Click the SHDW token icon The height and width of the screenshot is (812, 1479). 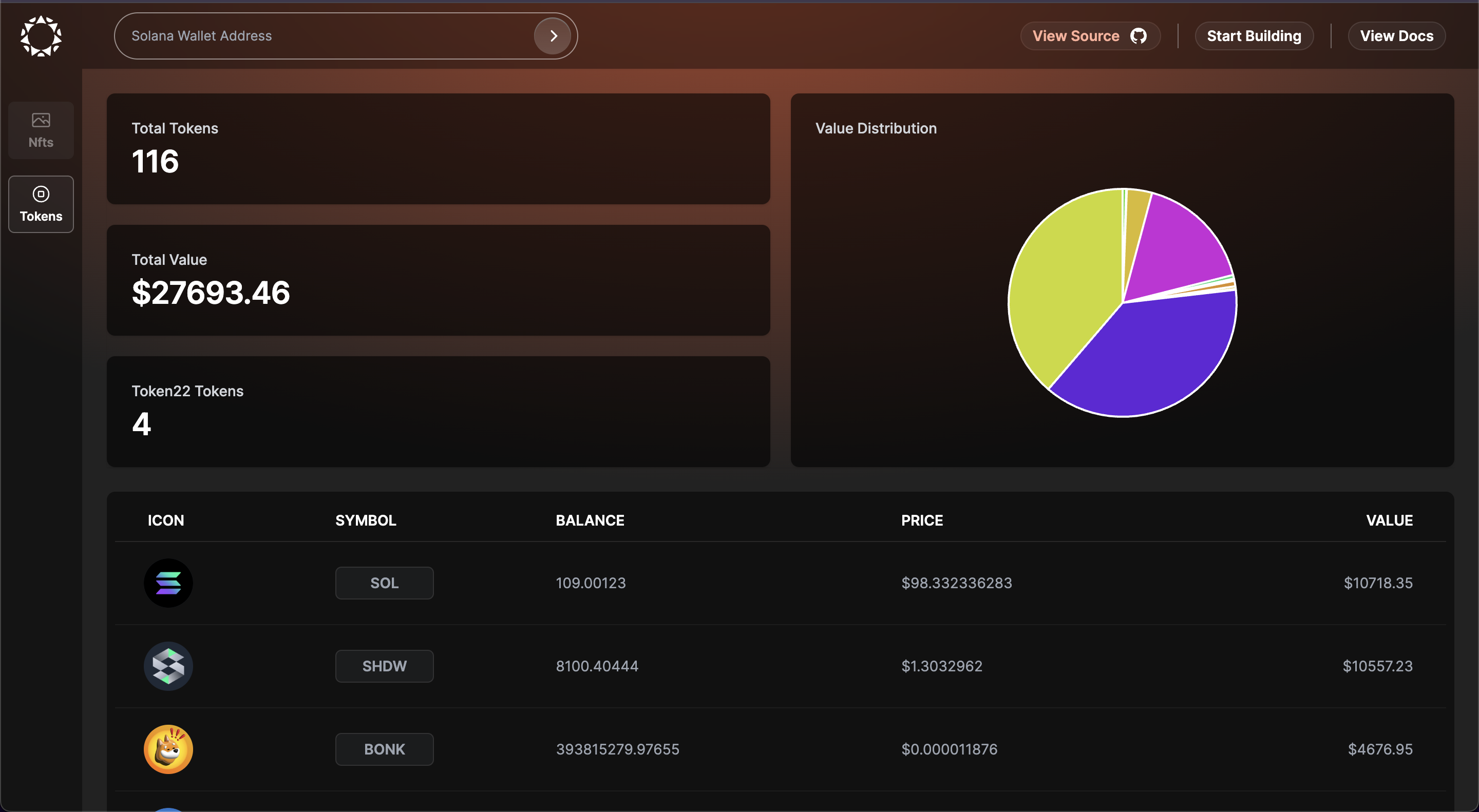[168, 666]
